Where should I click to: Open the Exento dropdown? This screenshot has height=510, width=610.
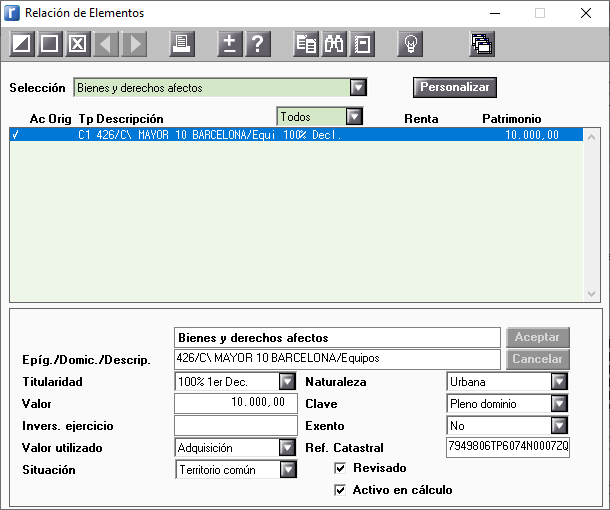tap(559, 426)
